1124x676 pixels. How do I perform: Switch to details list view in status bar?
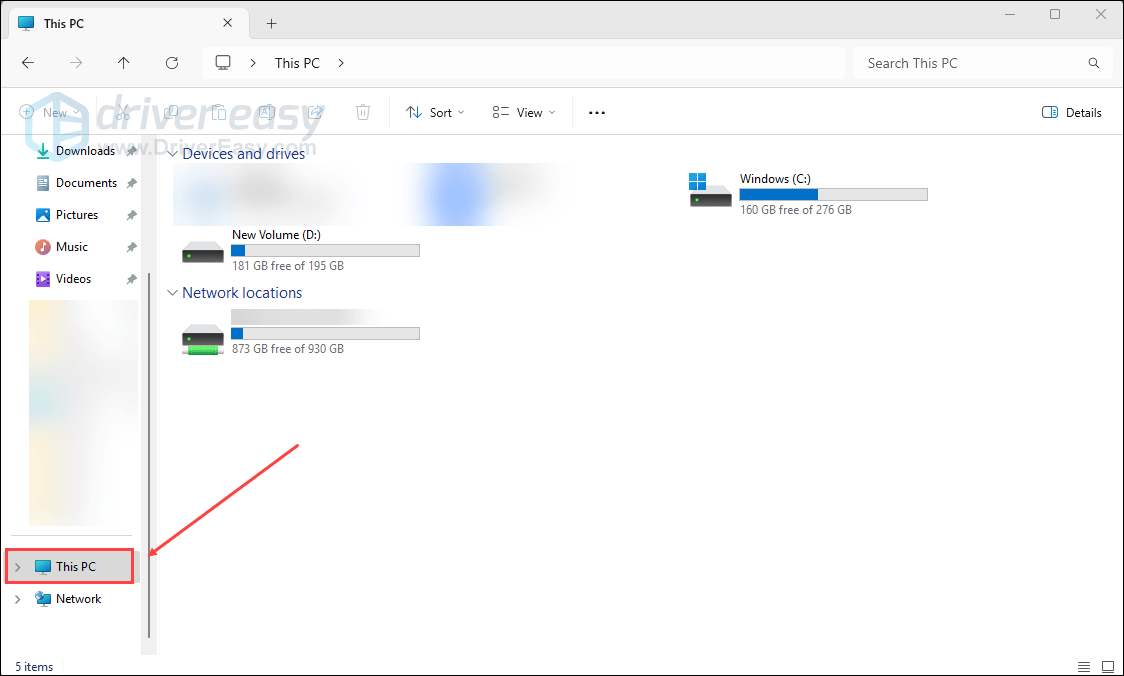[1084, 667]
